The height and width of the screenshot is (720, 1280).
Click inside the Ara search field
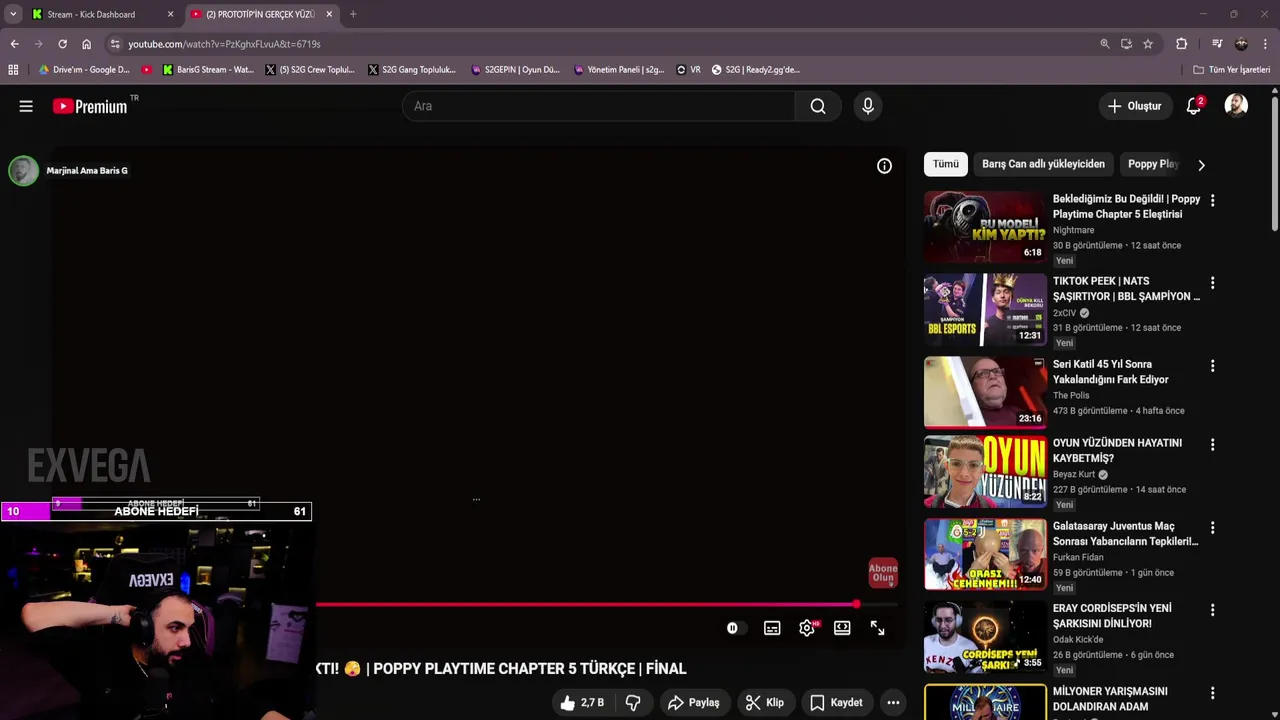[598, 106]
